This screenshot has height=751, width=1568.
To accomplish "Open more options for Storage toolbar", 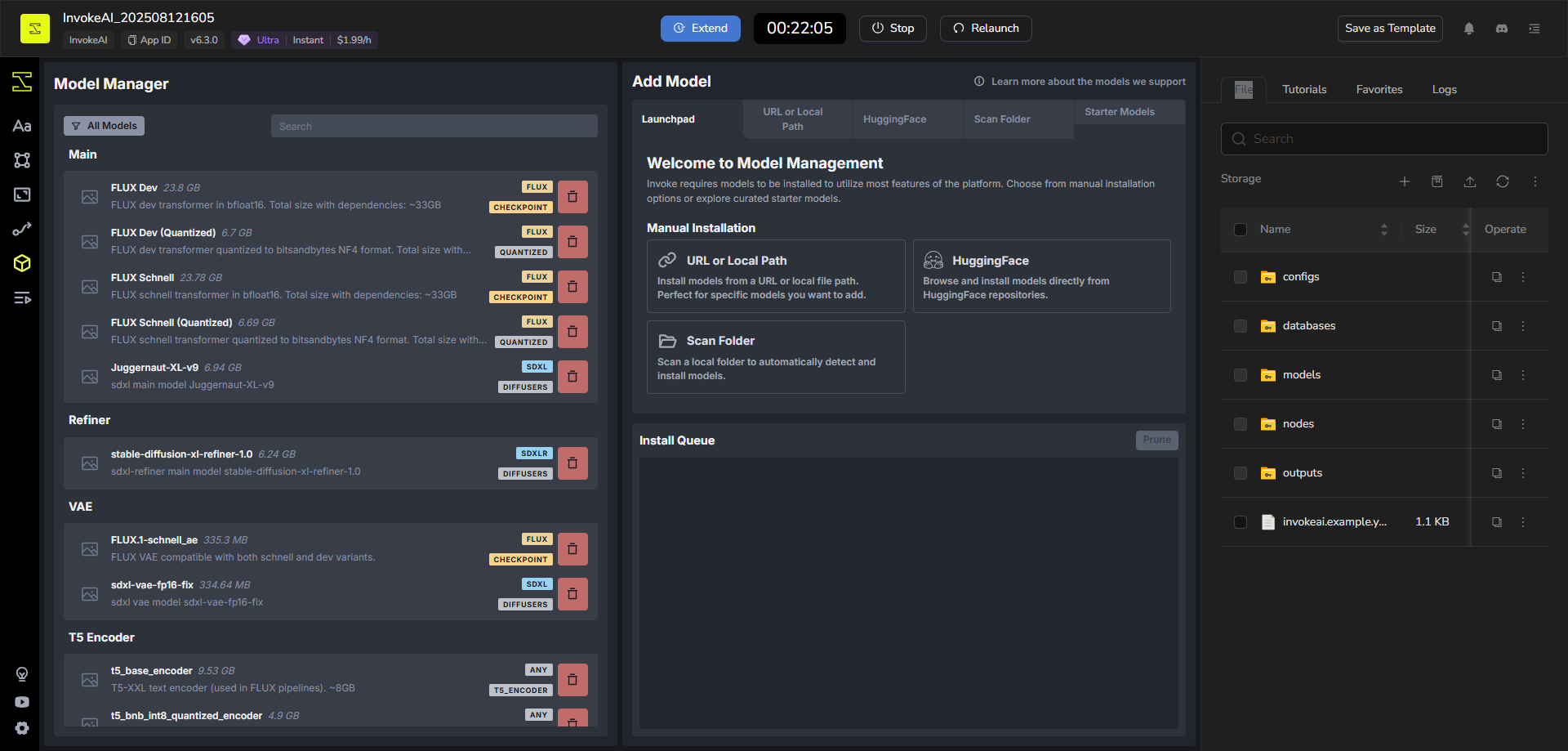I will (1535, 181).
